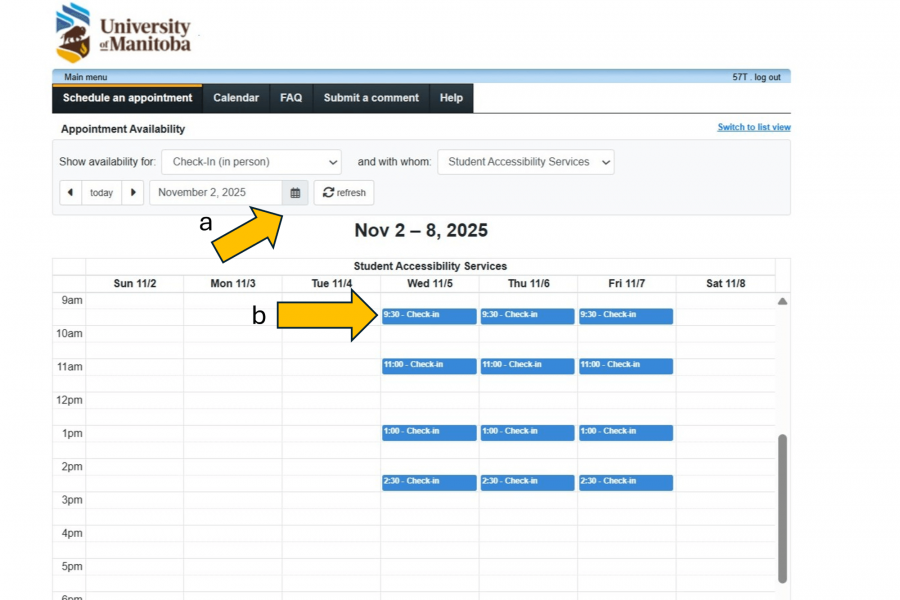Click the log out link
Image resolution: width=900 pixels, height=600 pixels.
[770, 74]
